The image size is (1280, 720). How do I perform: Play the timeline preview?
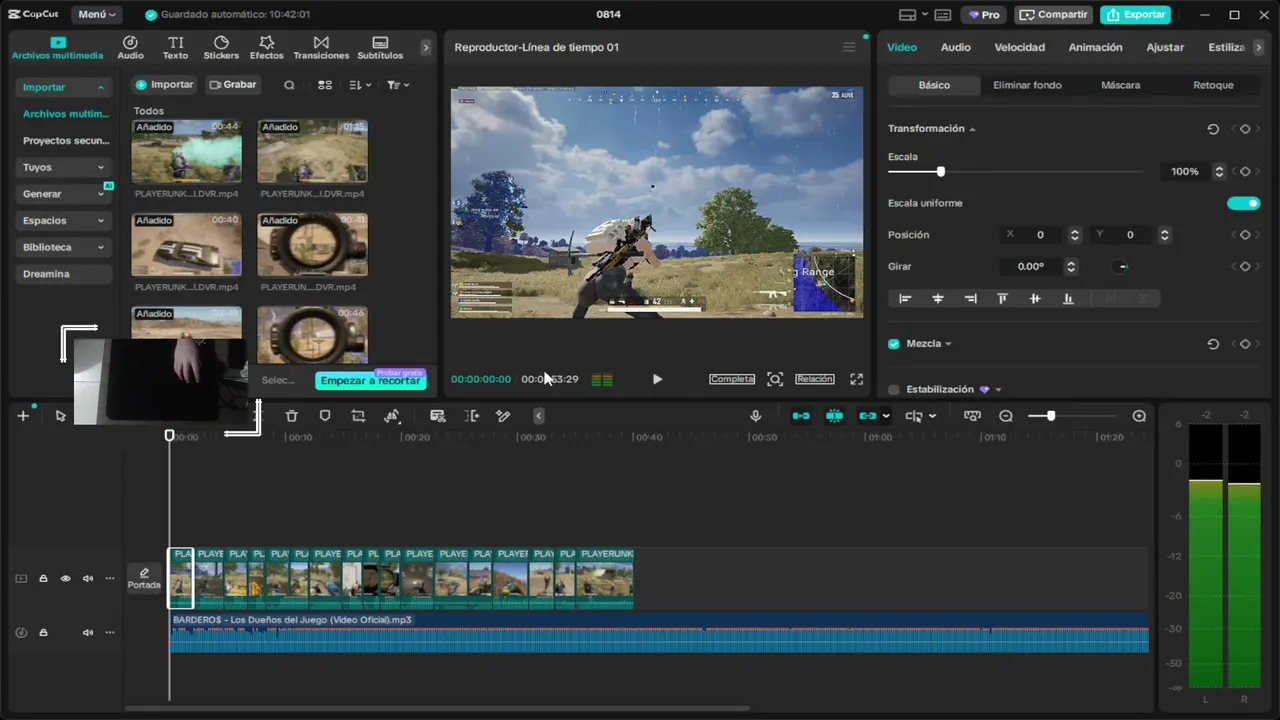click(x=657, y=379)
